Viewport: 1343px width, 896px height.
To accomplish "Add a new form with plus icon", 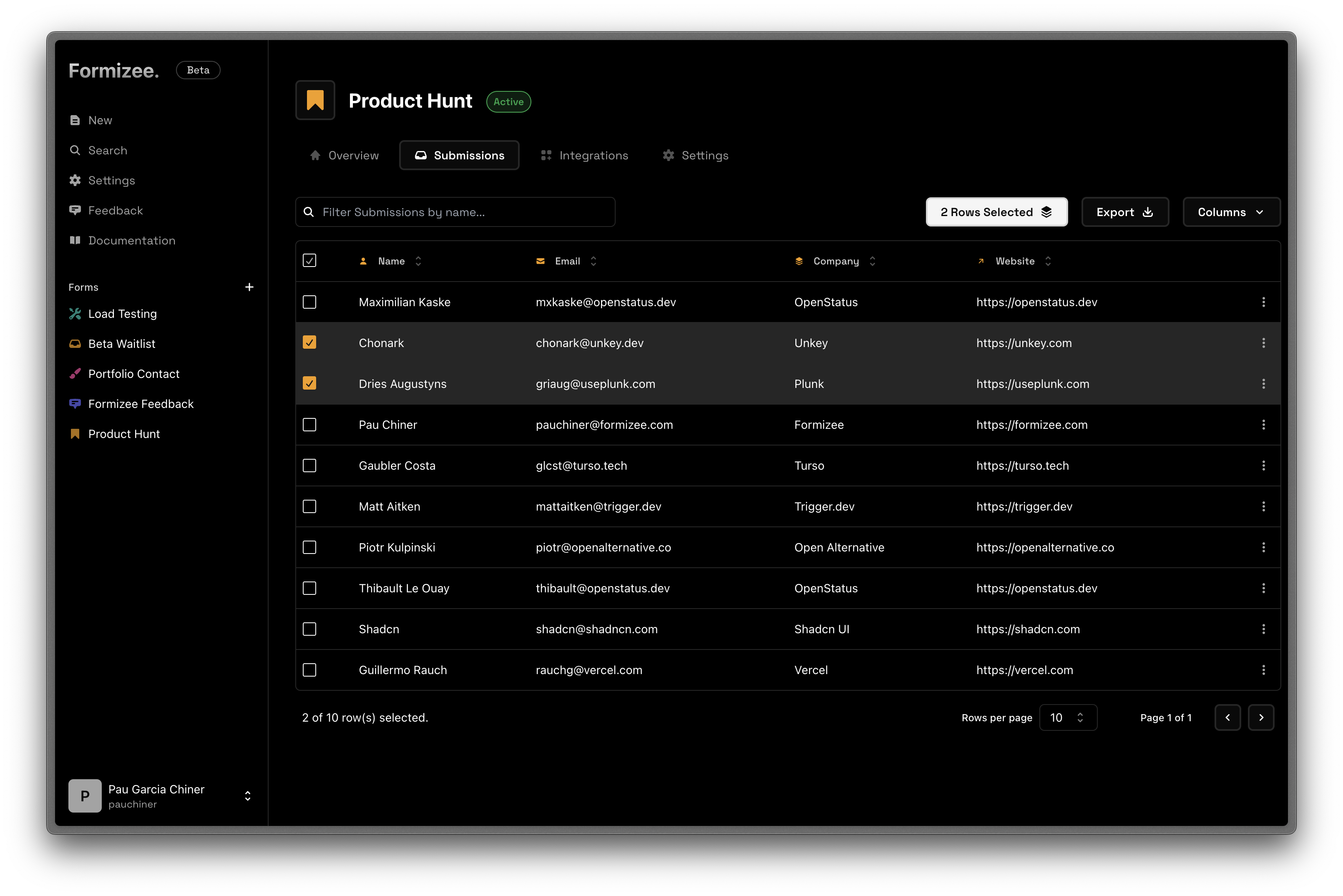I will pos(249,287).
